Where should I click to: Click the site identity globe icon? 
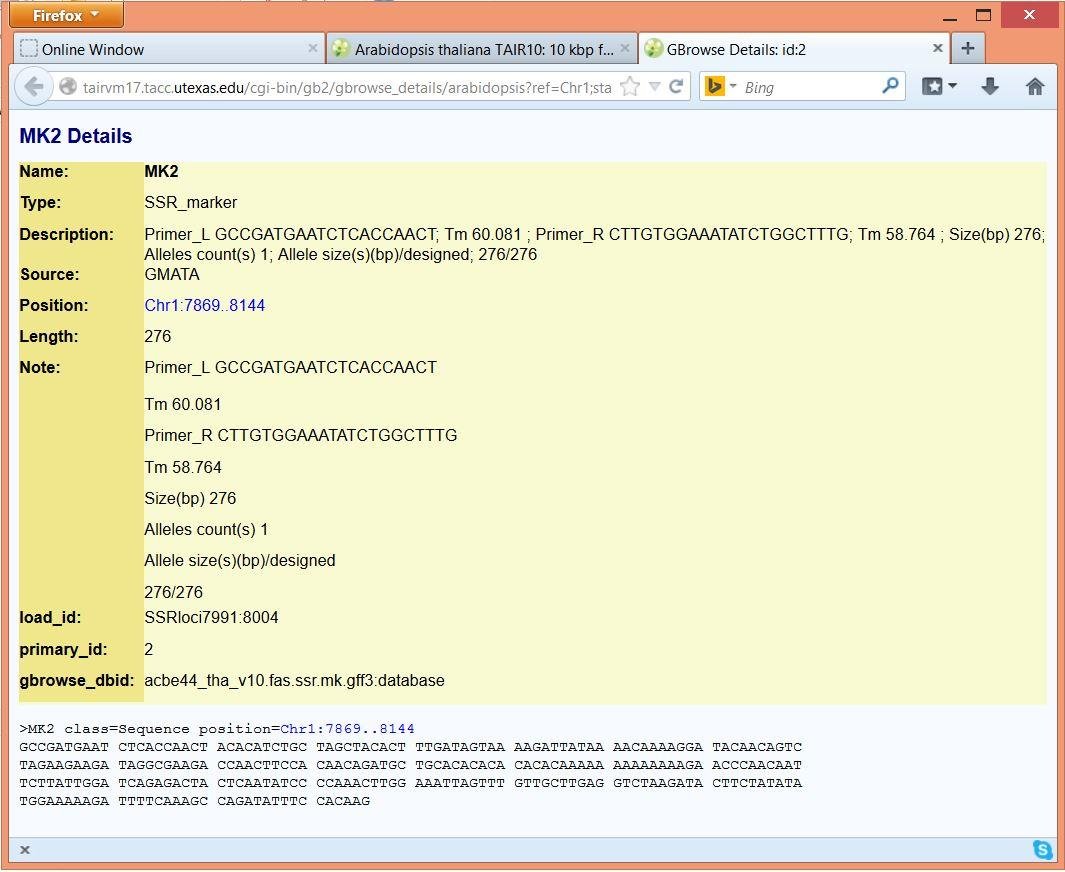coord(67,87)
